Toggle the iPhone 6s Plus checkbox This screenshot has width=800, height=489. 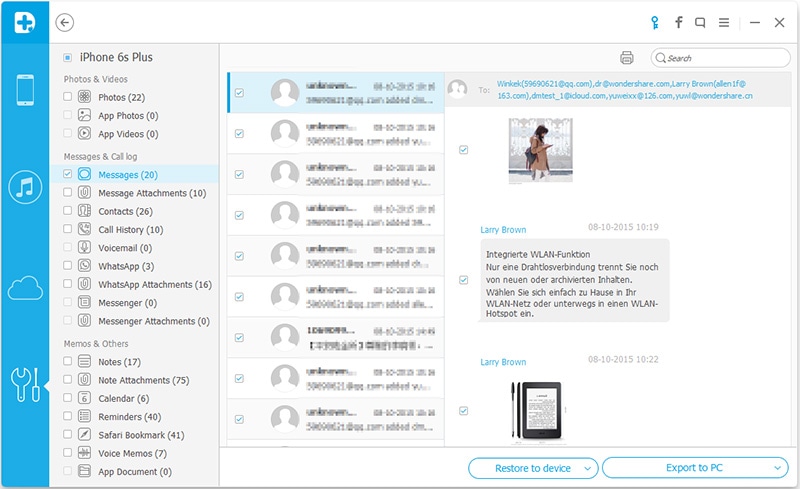tap(67, 58)
